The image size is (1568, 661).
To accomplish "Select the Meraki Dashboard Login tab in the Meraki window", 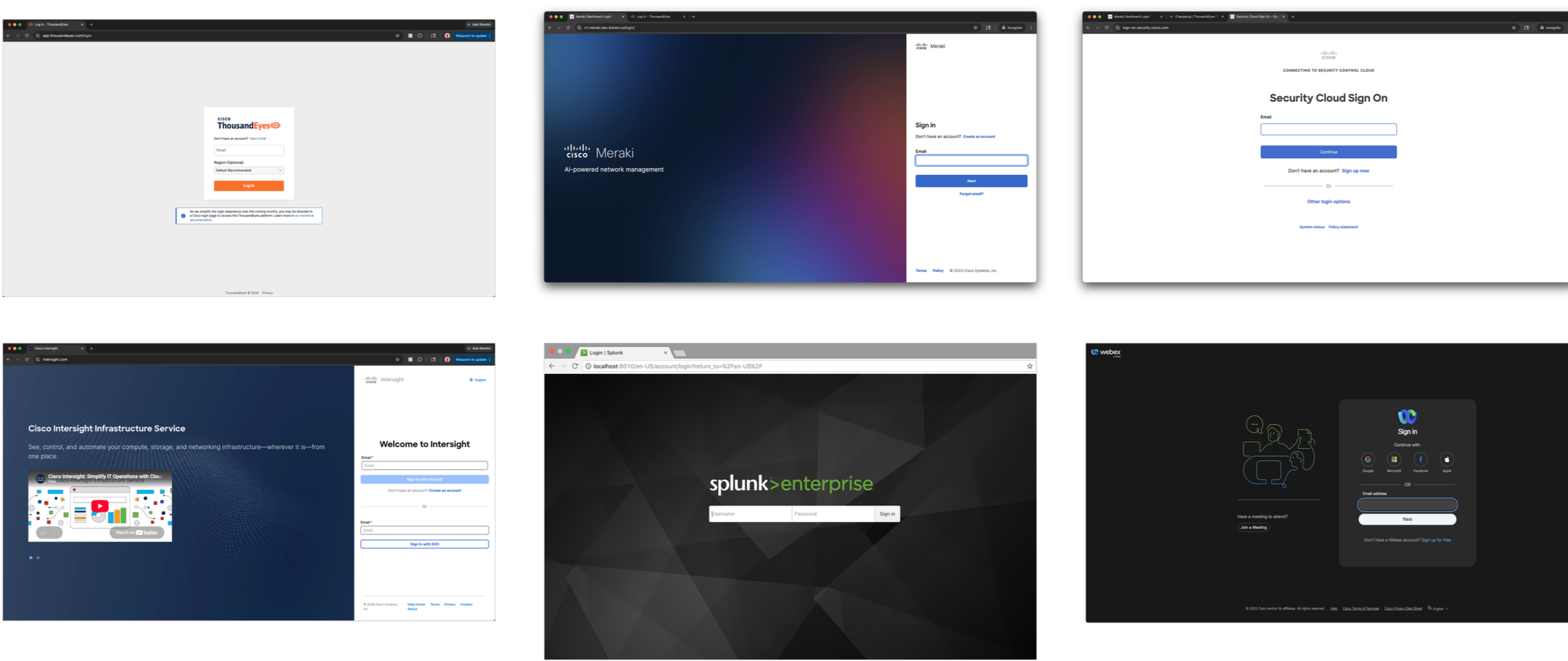I will tap(597, 17).
